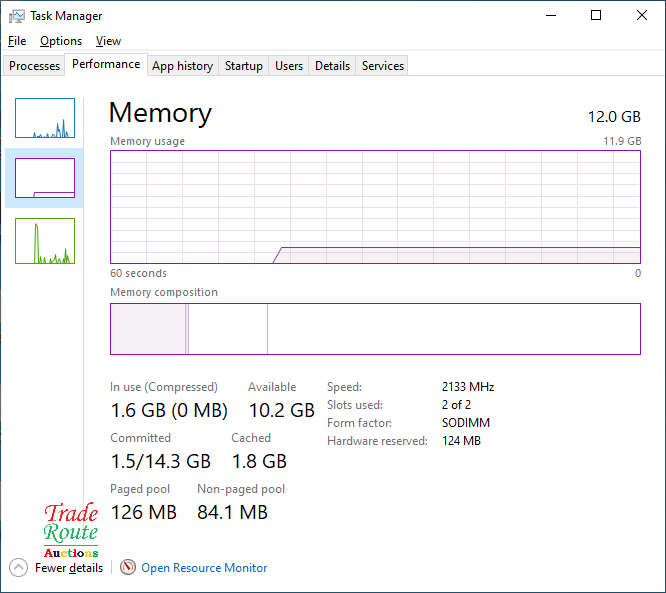
Task: Maximize the Task Manager window
Action: coord(596,16)
